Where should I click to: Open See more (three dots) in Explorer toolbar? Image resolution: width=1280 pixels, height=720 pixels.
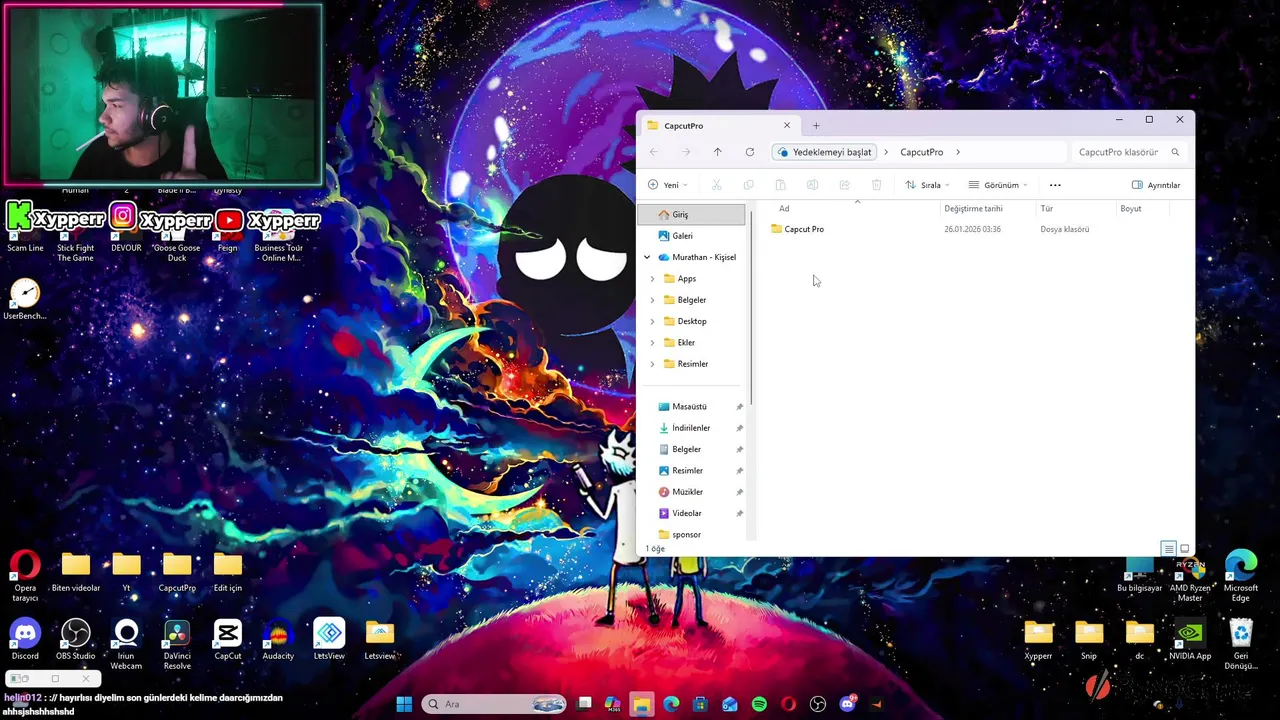point(1055,185)
